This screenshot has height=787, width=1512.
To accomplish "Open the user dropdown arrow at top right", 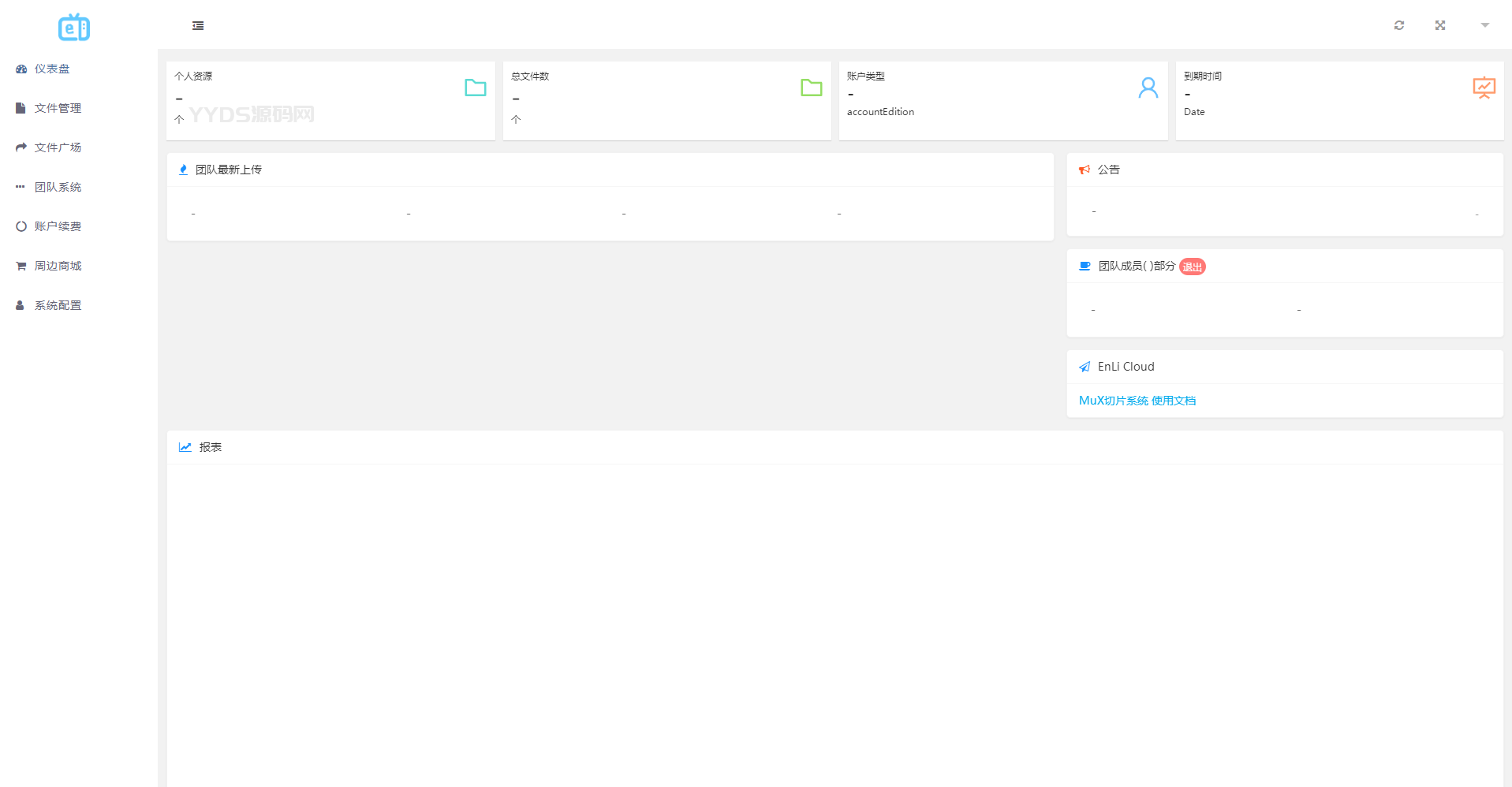I will tap(1484, 25).
